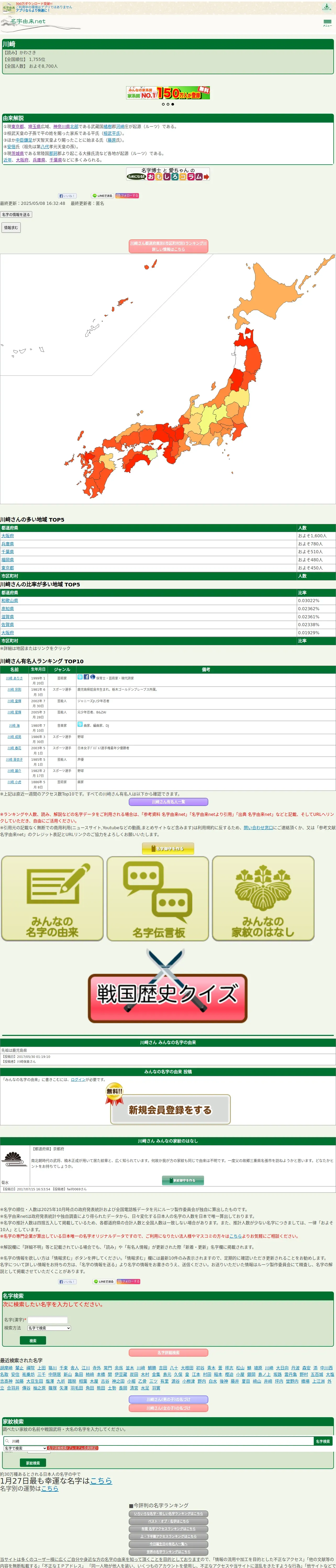Screen dimensions: 336x1568
Task: Open the 川崎 宗則 celebrity link
Action: point(14,690)
